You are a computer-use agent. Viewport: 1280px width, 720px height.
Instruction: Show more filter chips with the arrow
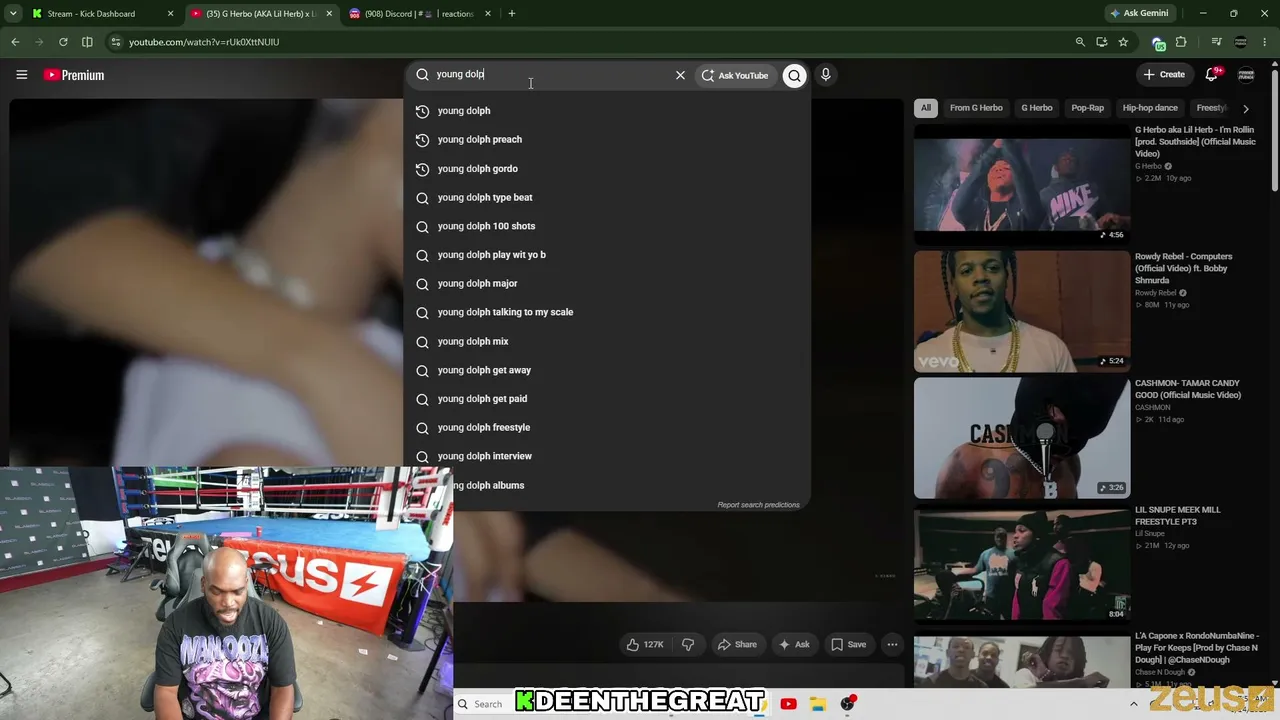point(1245,108)
